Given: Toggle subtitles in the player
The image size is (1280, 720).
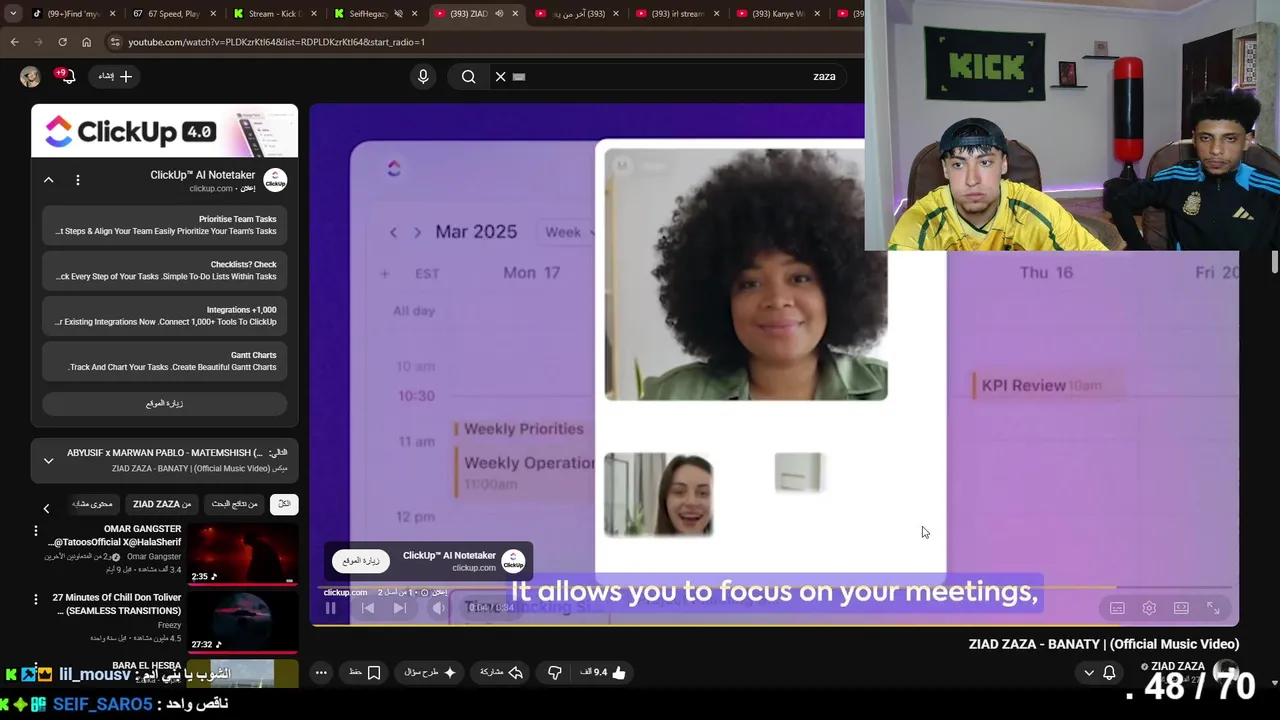Looking at the screenshot, I should [1117, 608].
